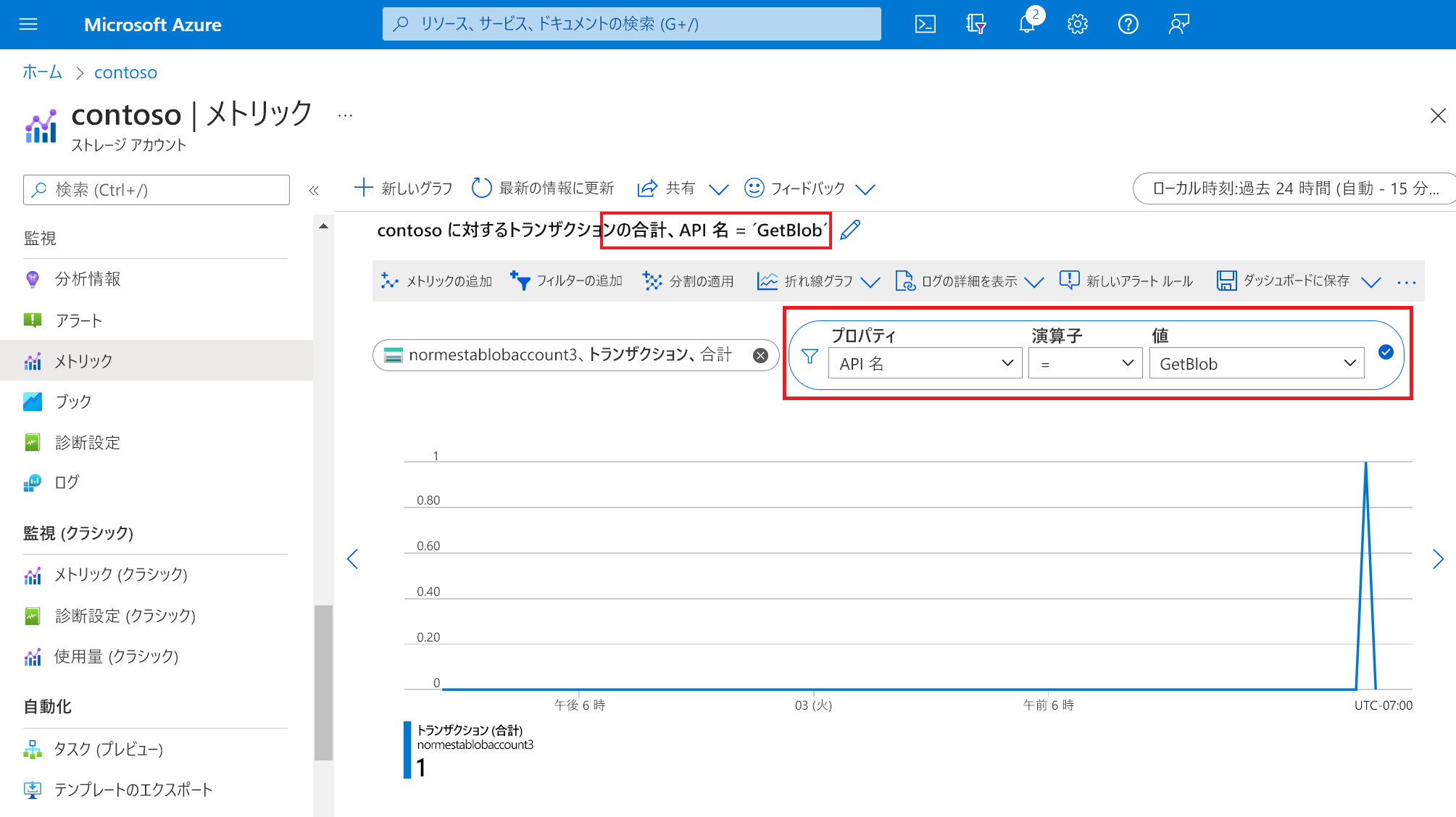
Task: Click 分割の適用 (Apply splitting)
Action: (689, 281)
